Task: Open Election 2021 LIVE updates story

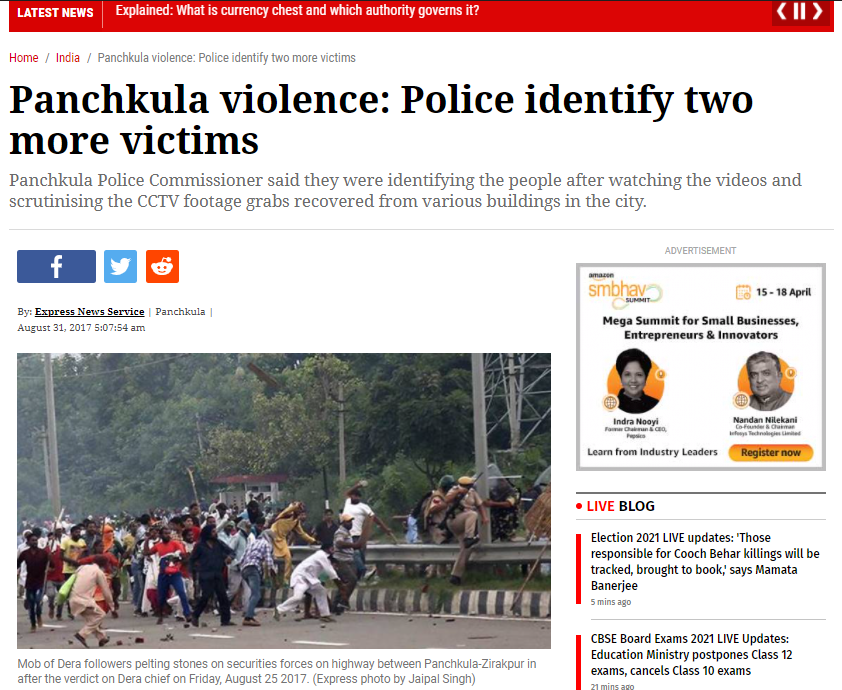Action: [x=705, y=562]
